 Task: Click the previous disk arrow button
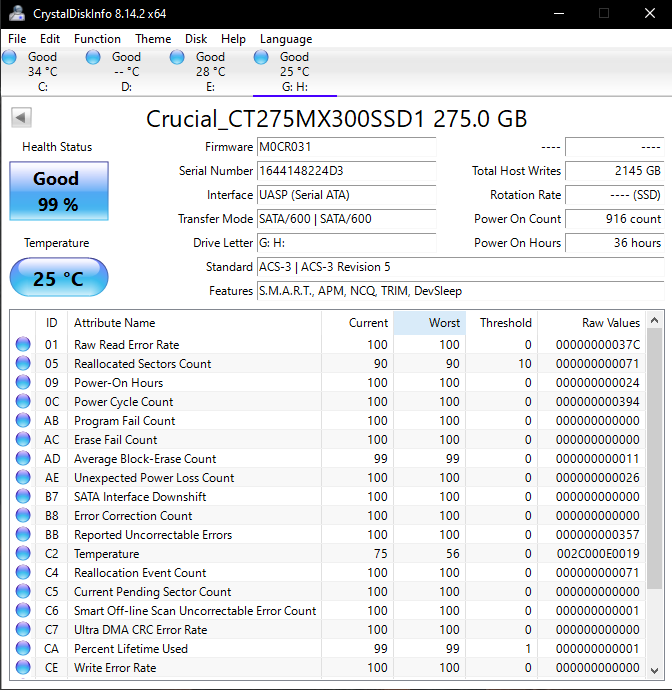(21, 117)
